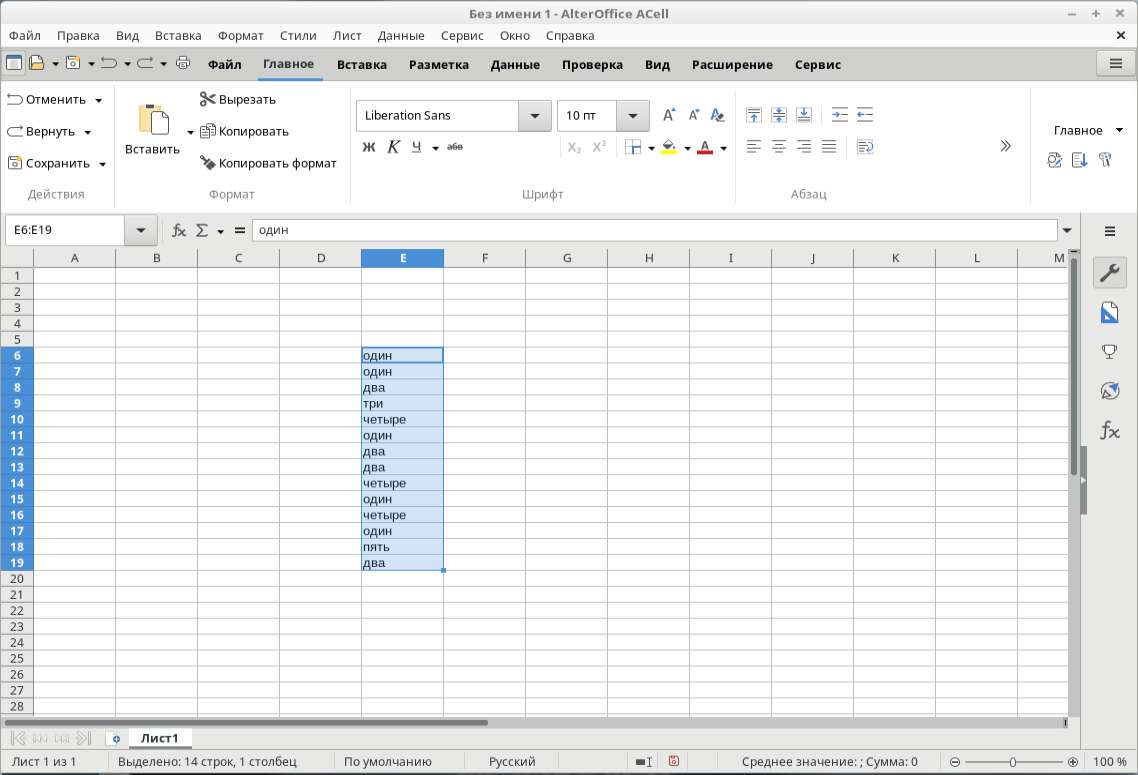Center cell content vertically

(779, 115)
